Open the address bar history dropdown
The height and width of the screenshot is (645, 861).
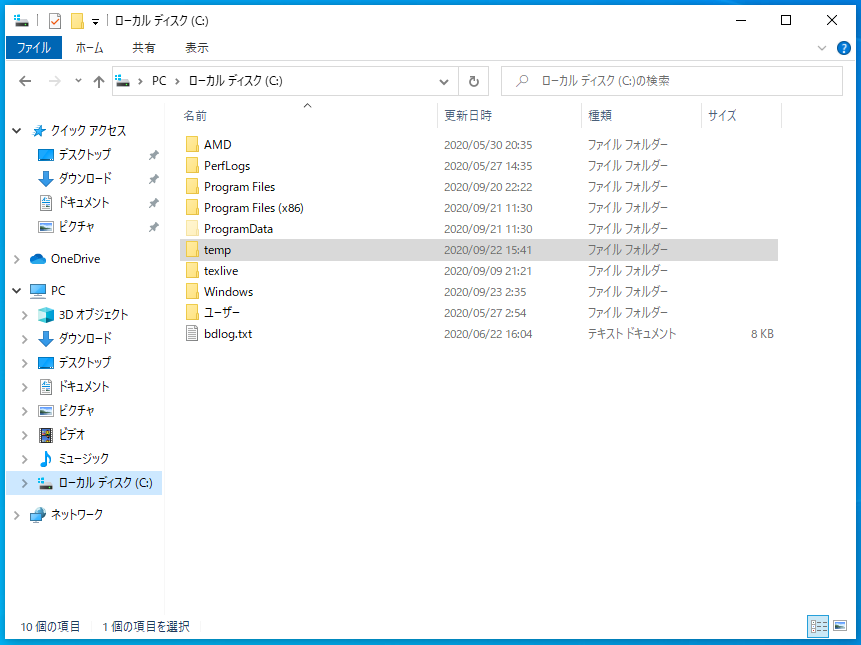444,81
